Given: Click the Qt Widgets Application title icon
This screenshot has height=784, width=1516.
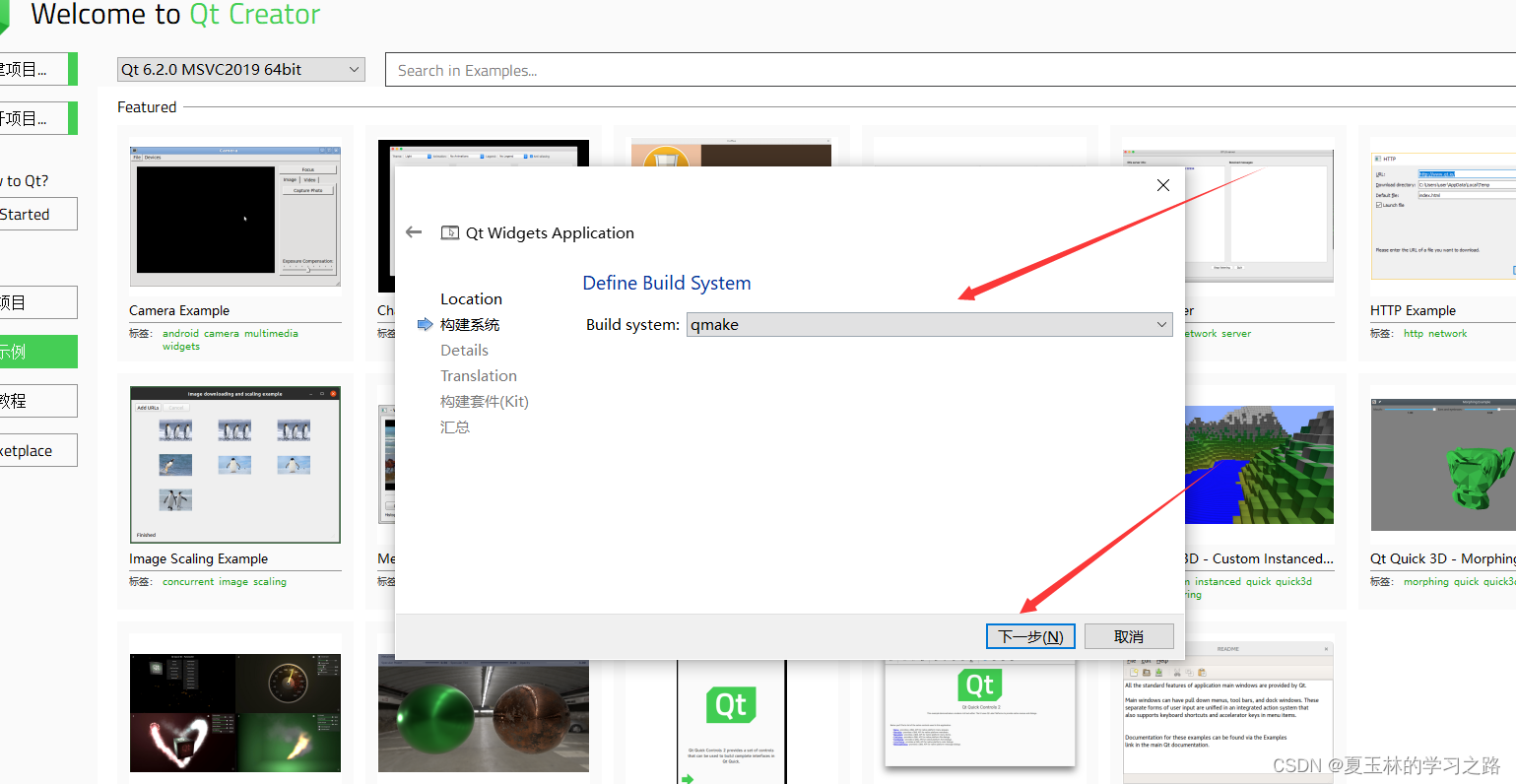Looking at the screenshot, I should click(x=449, y=233).
